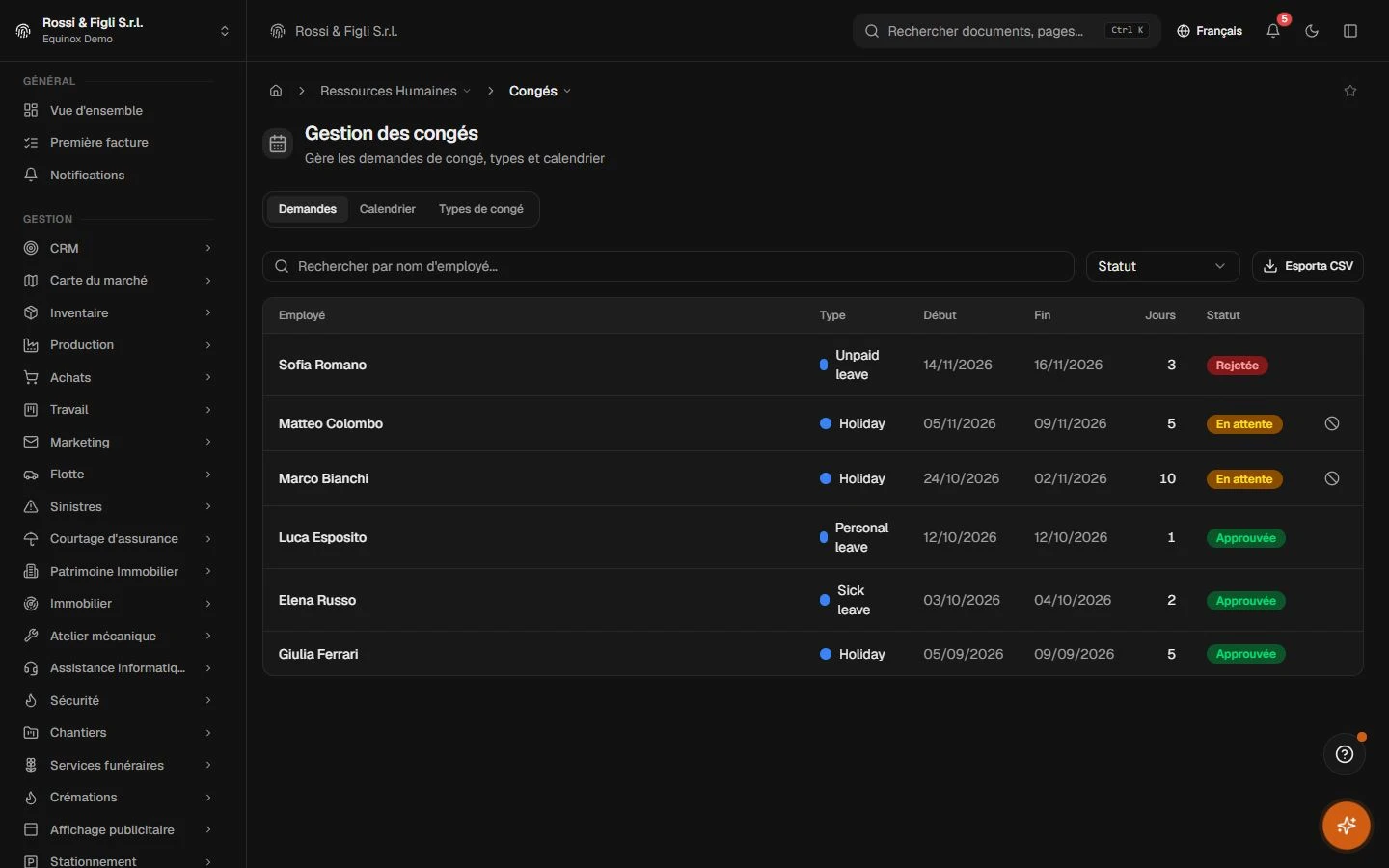Click the employee name search field
Screen dimensions: 1389x868
coord(668,266)
